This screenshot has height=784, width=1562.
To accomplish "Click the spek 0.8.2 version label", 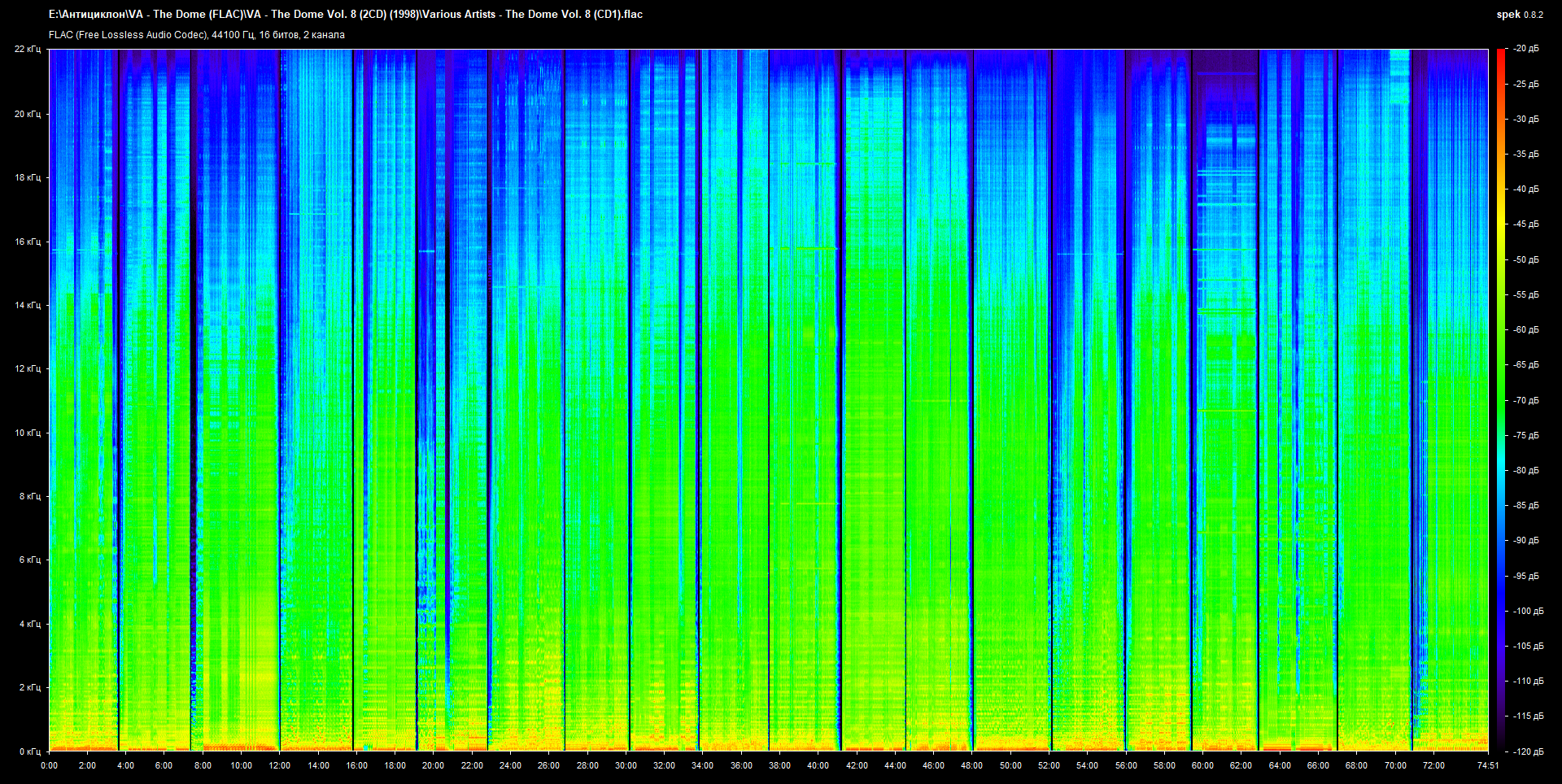I will pyautogui.click(x=1519, y=15).
